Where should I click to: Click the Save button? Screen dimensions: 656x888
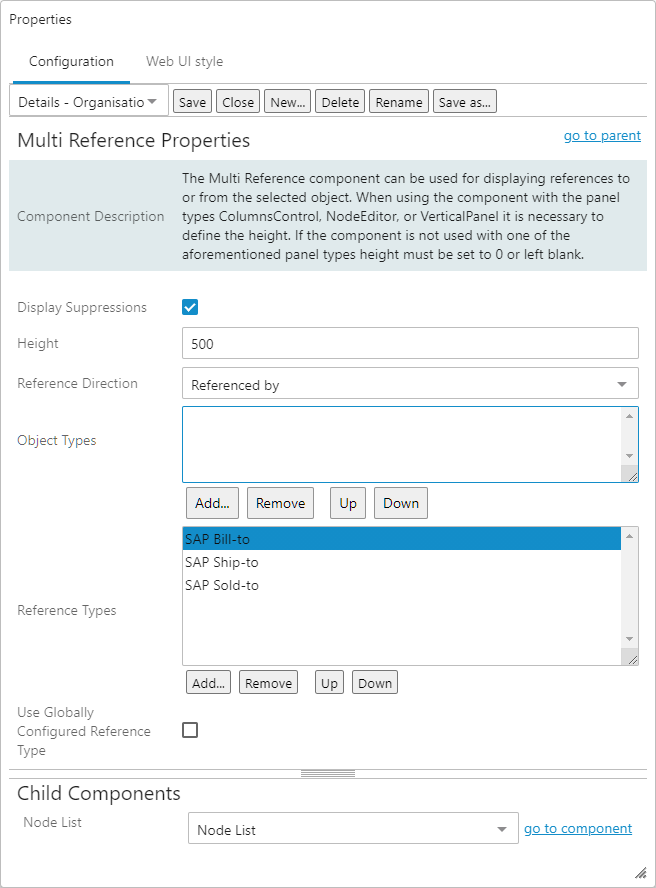coord(192,102)
